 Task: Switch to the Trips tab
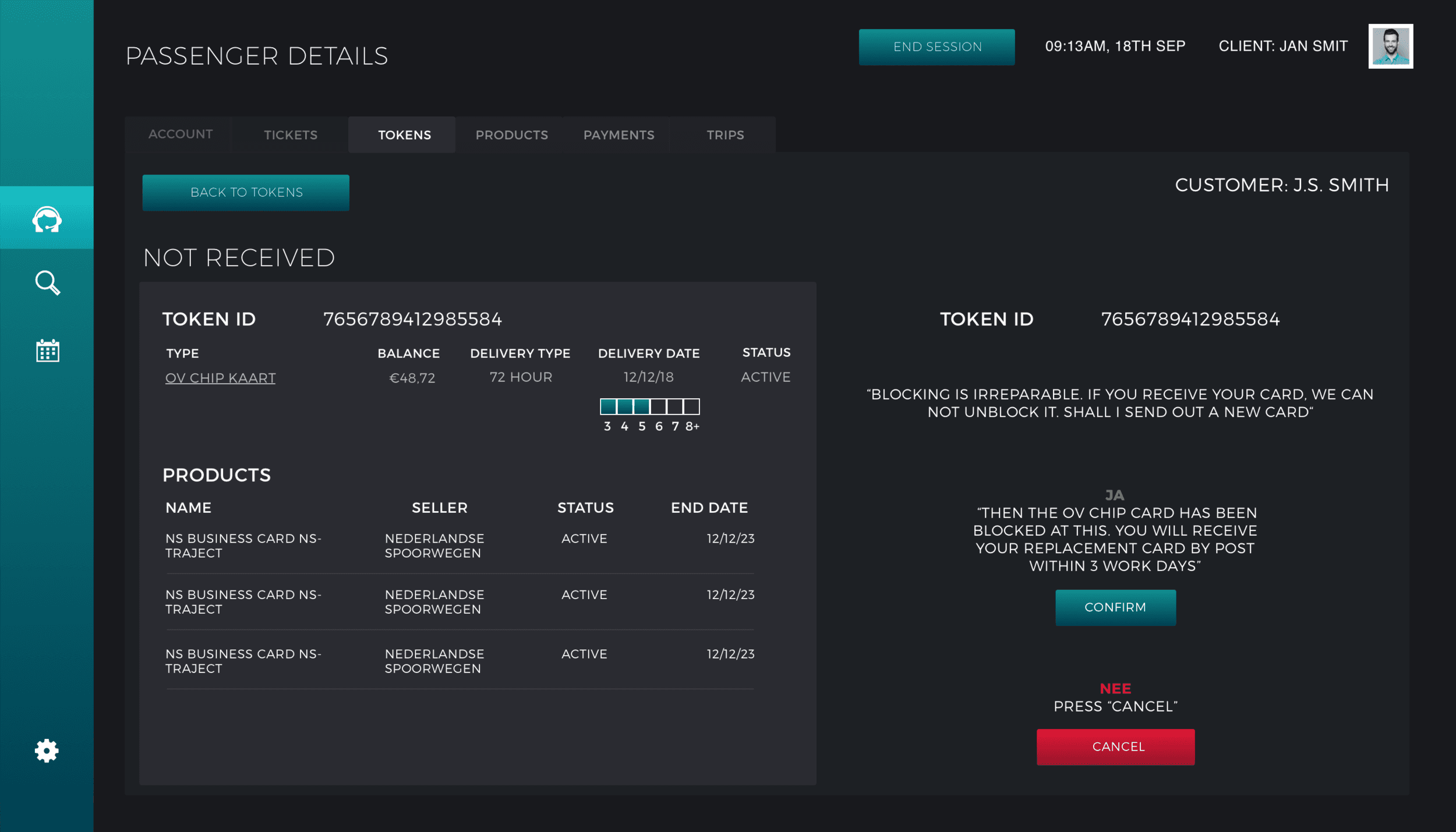[725, 135]
